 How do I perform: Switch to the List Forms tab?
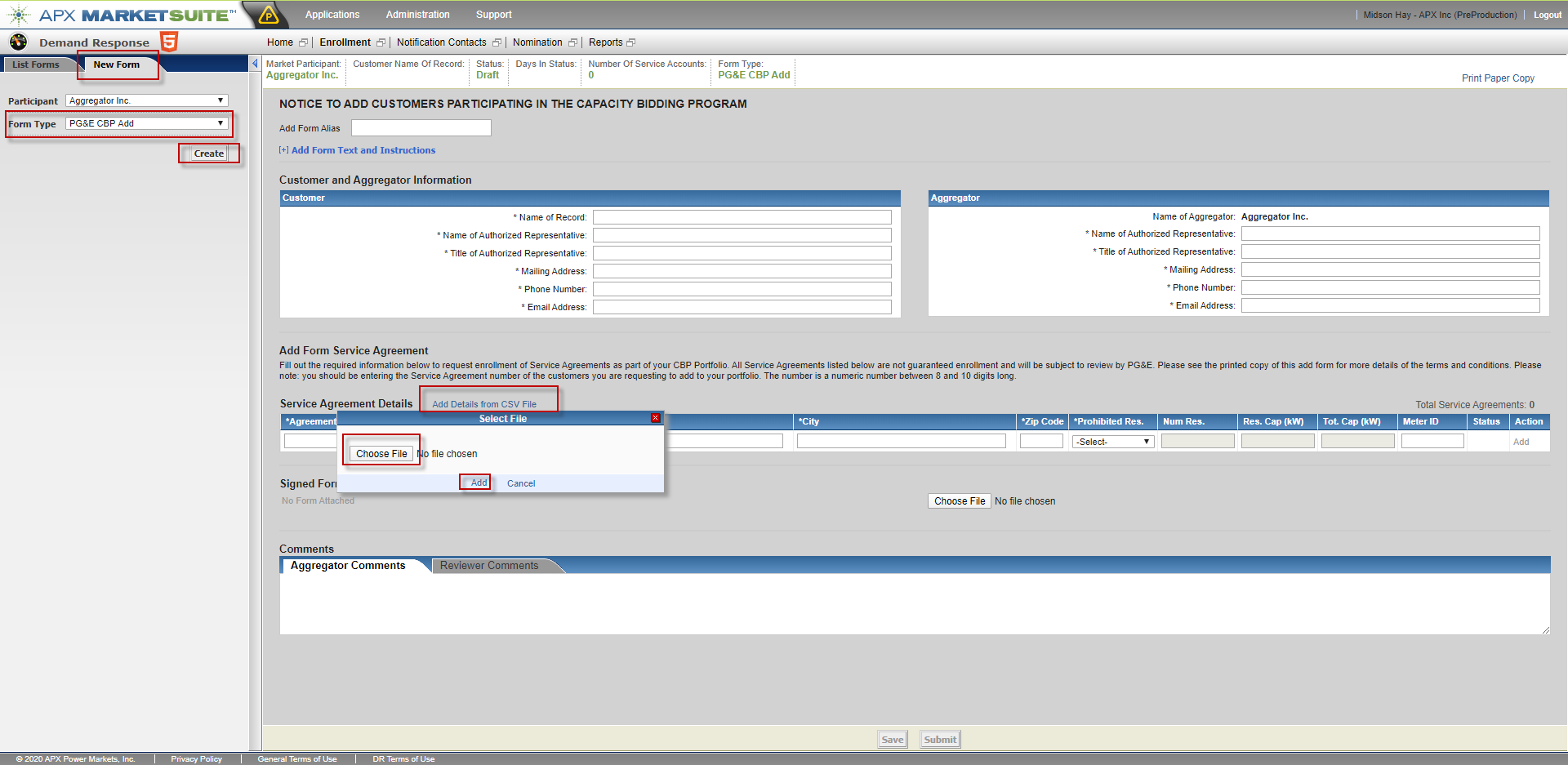click(x=36, y=64)
